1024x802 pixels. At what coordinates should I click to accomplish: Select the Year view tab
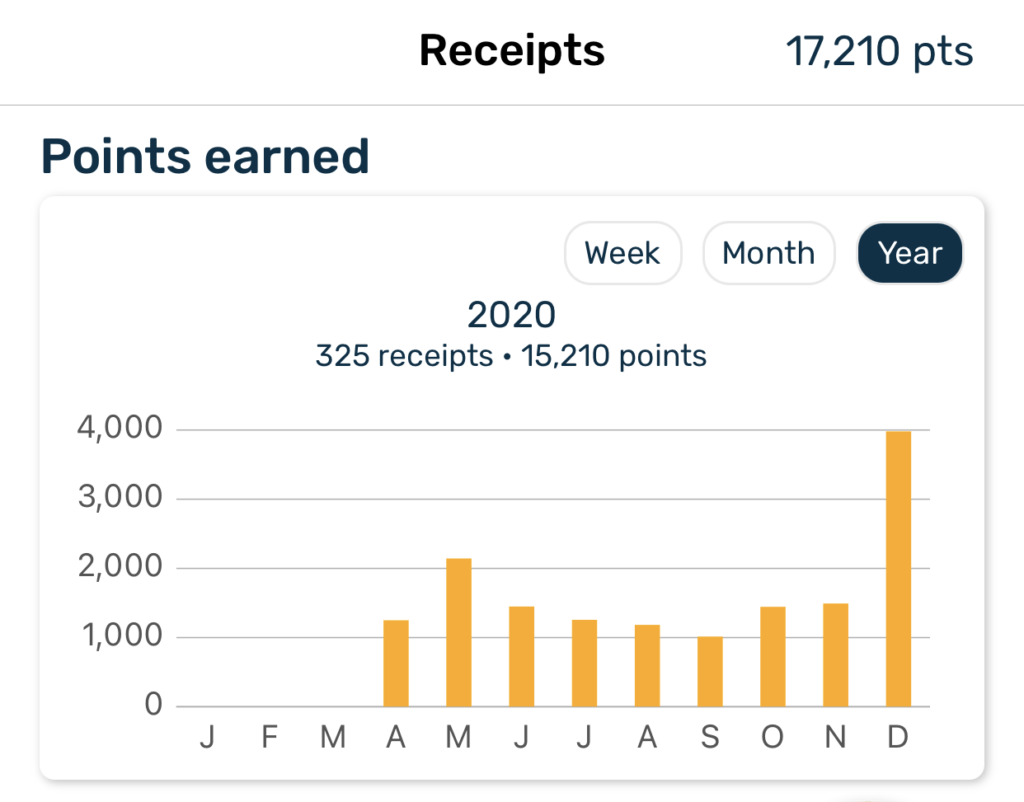point(910,253)
